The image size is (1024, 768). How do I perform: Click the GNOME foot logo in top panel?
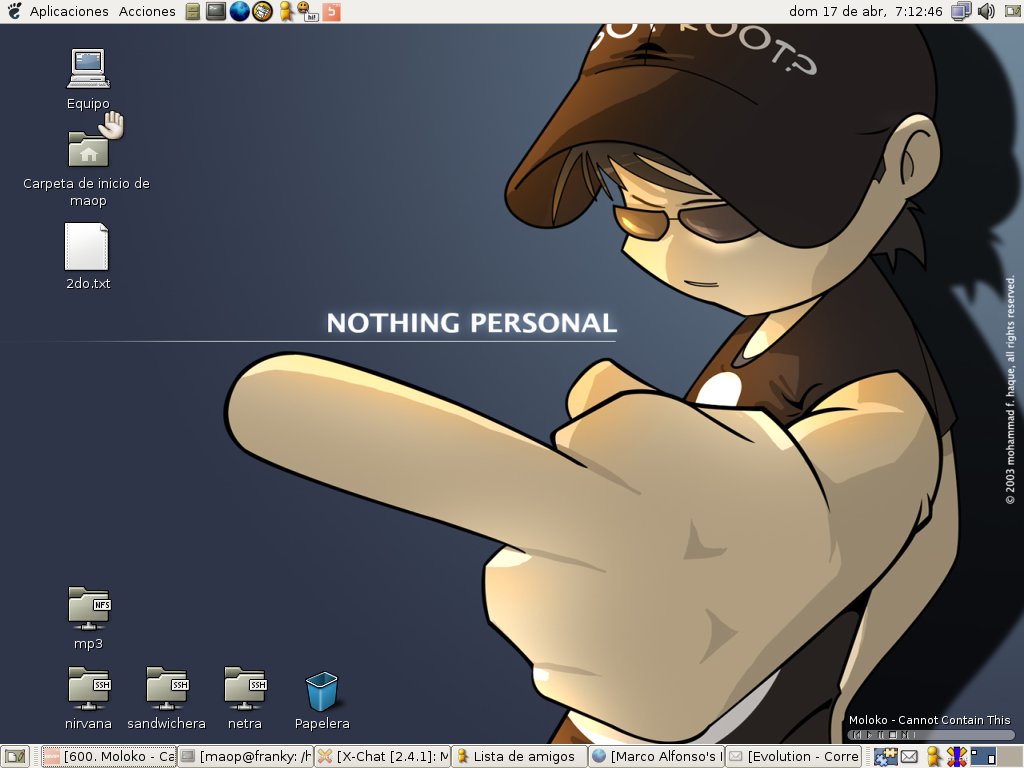pos(14,10)
